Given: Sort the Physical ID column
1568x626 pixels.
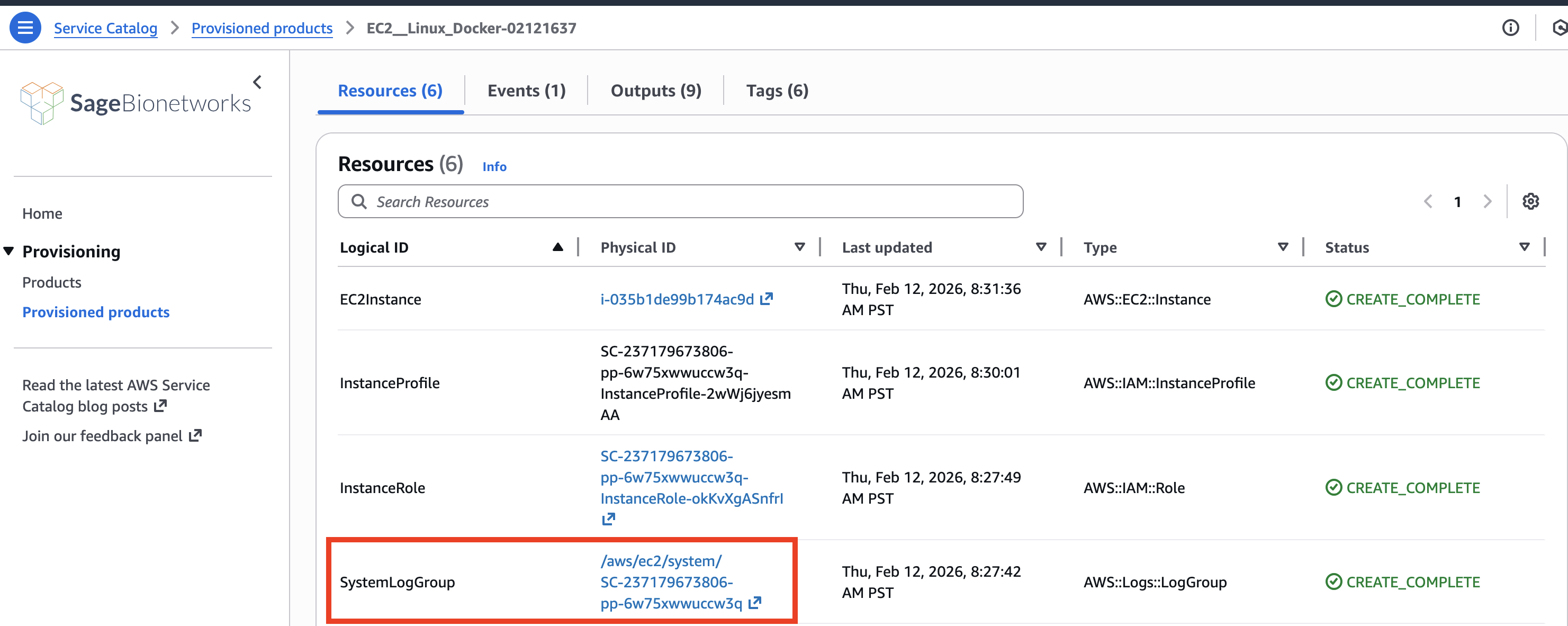Looking at the screenshot, I should (x=799, y=247).
